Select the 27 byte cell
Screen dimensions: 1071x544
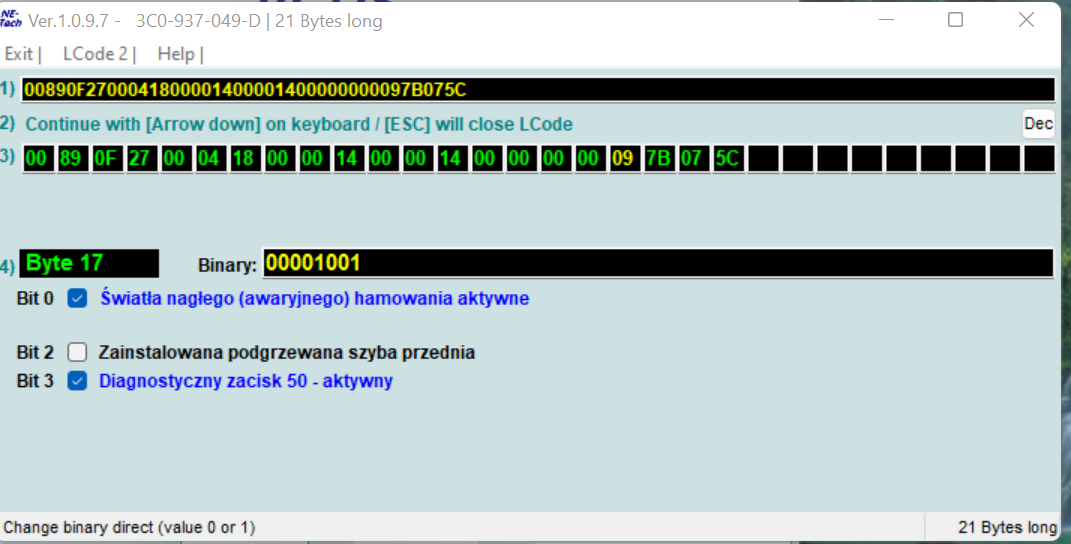(142, 159)
